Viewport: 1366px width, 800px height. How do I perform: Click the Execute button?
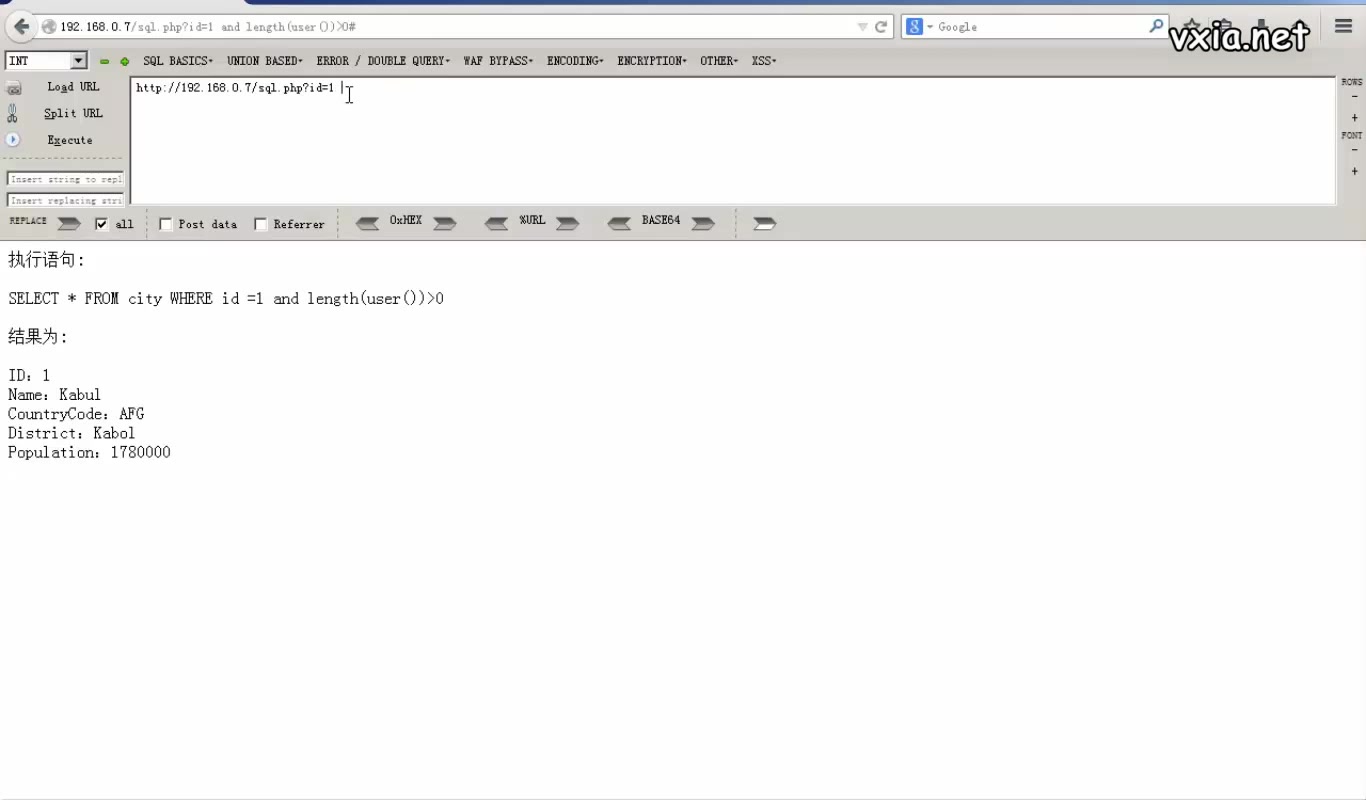pyautogui.click(x=70, y=140)
